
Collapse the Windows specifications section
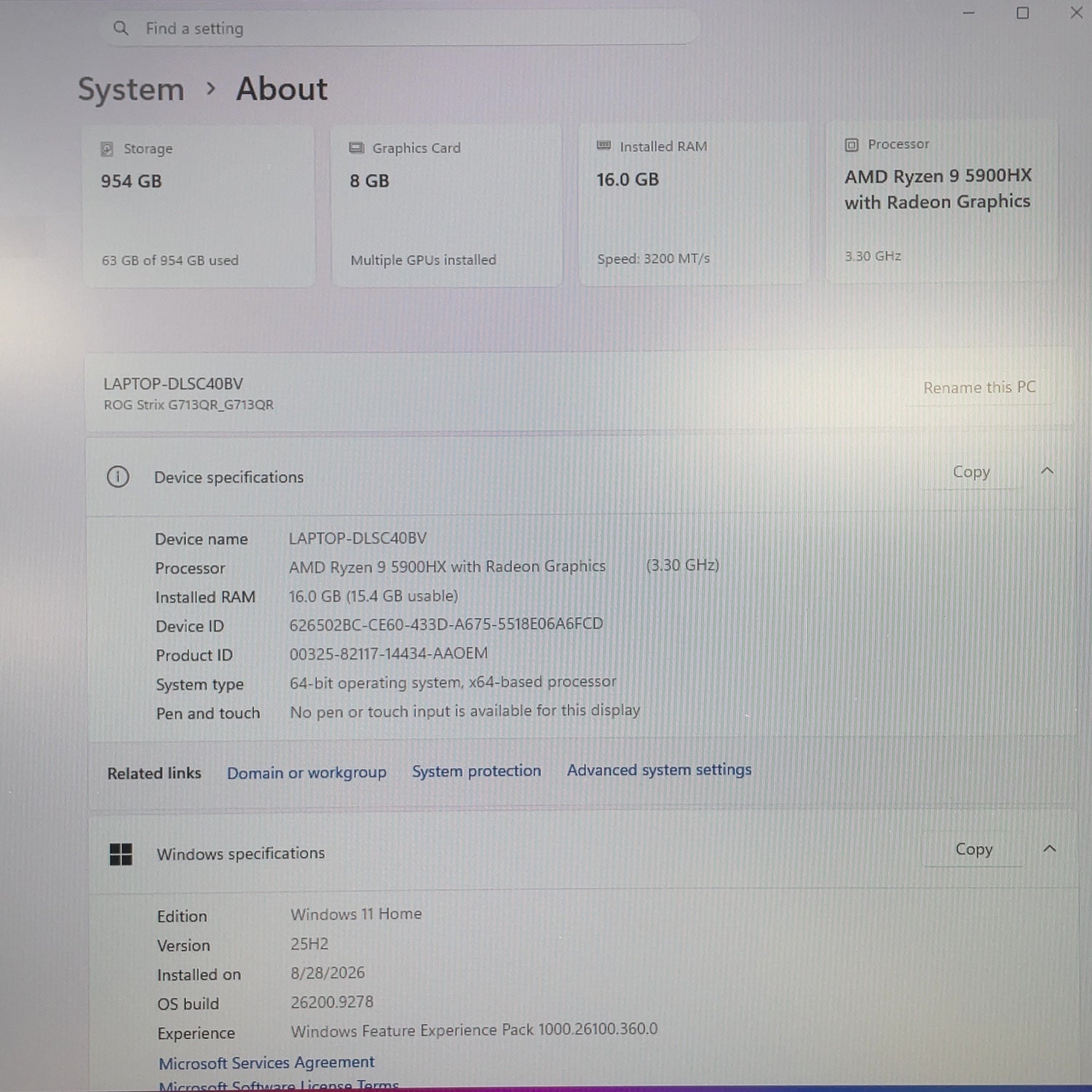coord(1049,848)
